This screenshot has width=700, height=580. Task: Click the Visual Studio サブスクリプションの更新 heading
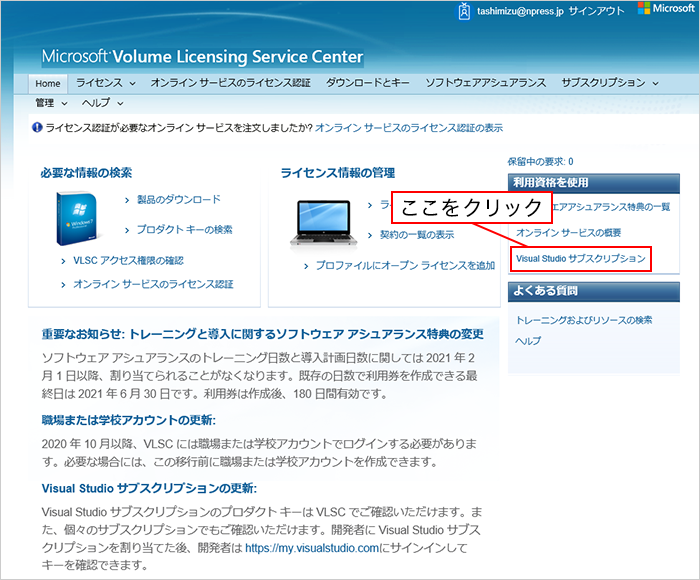149,488
